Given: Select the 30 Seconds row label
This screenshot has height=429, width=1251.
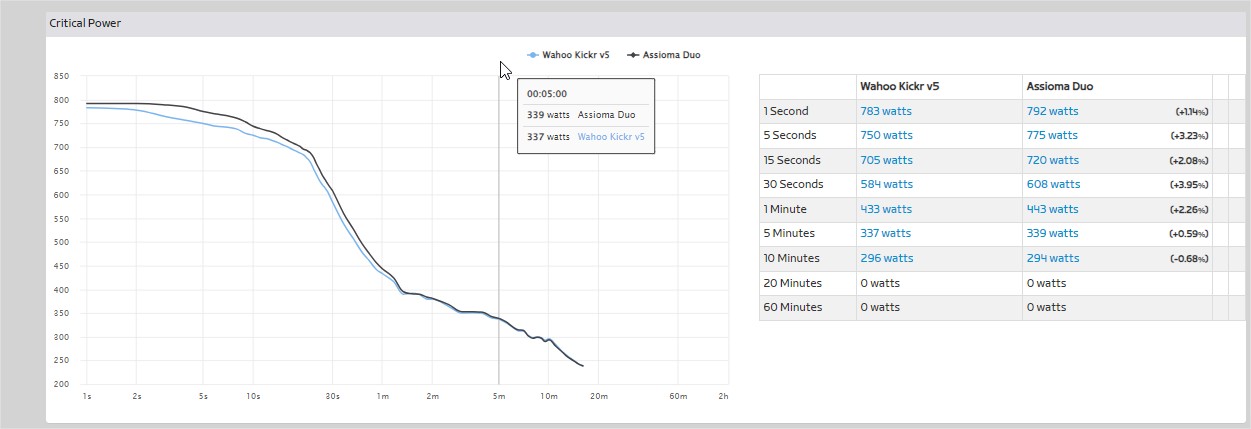Looking at the screenshot, I should (793, 184).
